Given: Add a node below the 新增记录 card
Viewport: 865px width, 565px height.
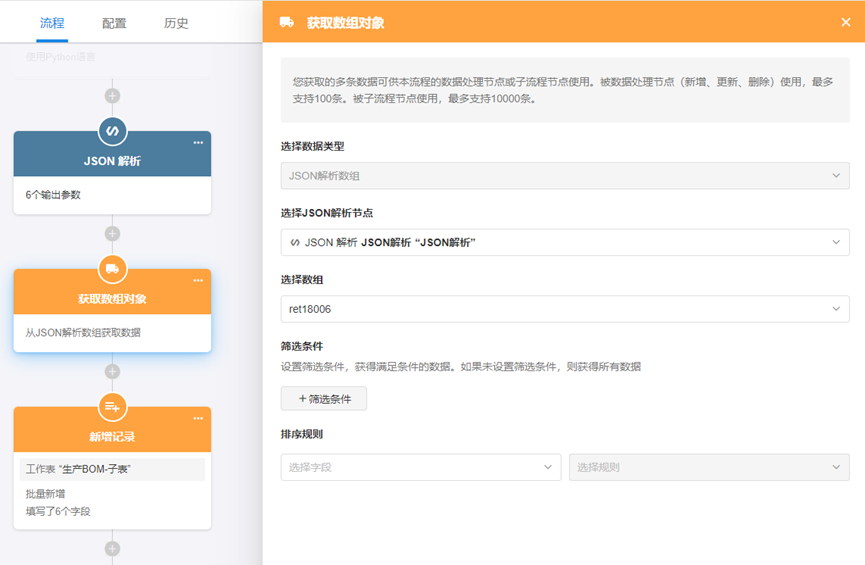Looking at the screenshot, I should (112, 548).
